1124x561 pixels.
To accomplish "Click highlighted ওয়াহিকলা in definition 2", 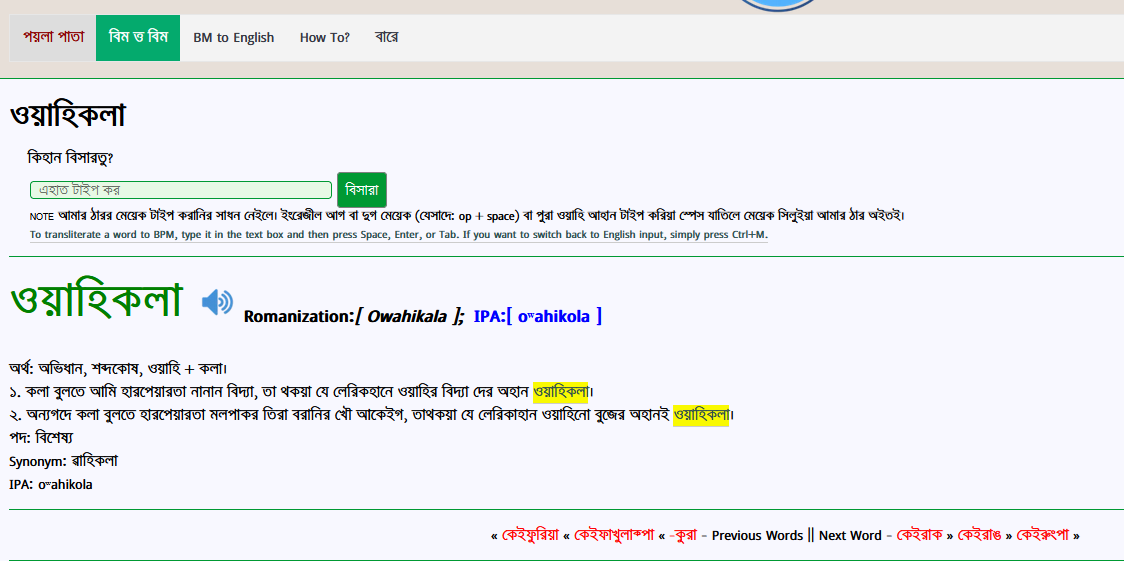I will 701,415.
